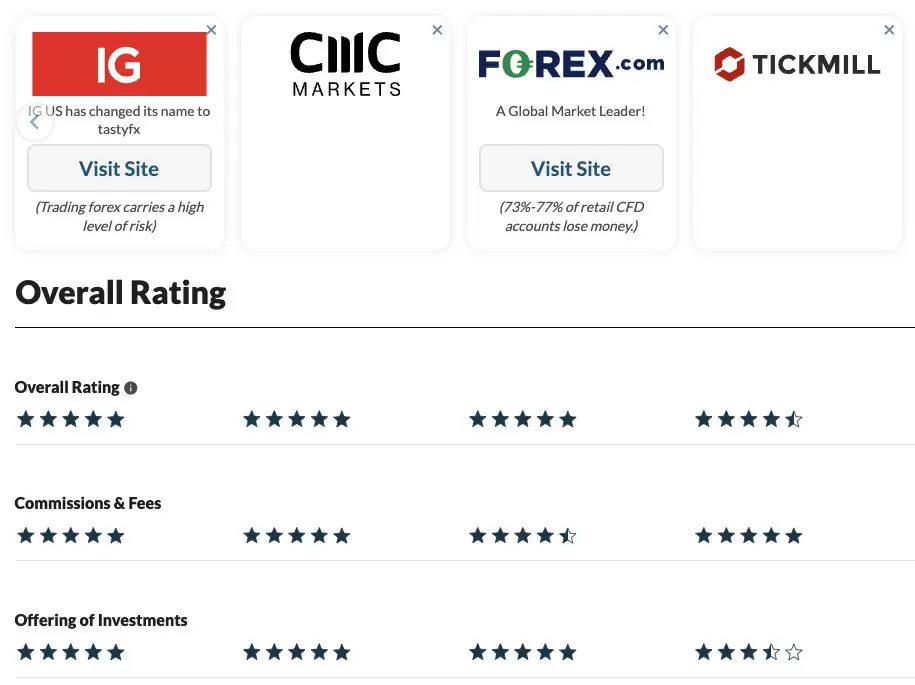The width and height of the screenshot is (915, 685).
Task: Click Tickmill's half star under Overall Rating
Action: (x=794, y=419)
